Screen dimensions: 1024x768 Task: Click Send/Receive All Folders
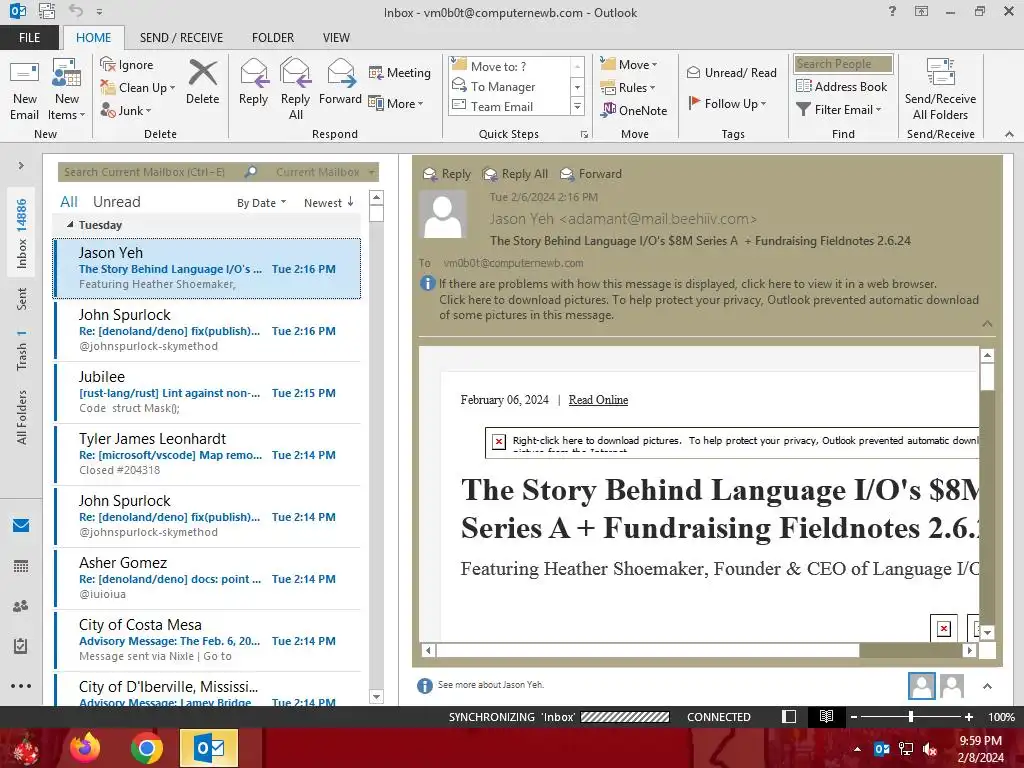(940, 90)
